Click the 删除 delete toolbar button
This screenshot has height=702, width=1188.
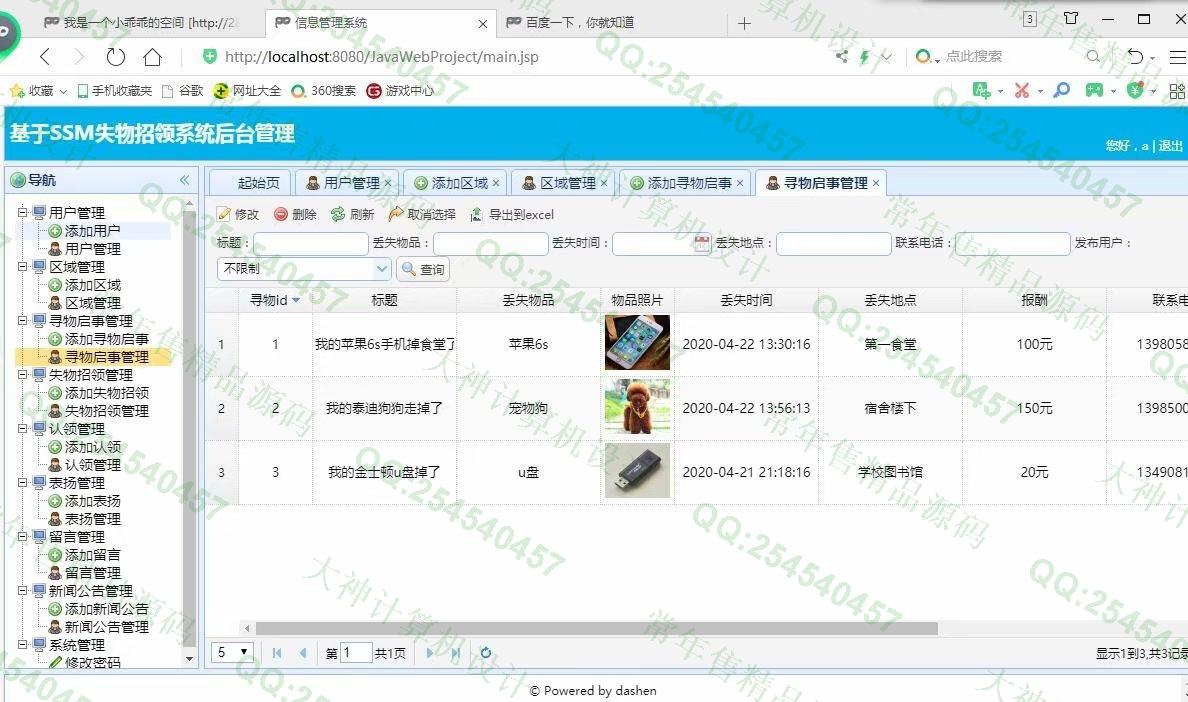[295, 214]
